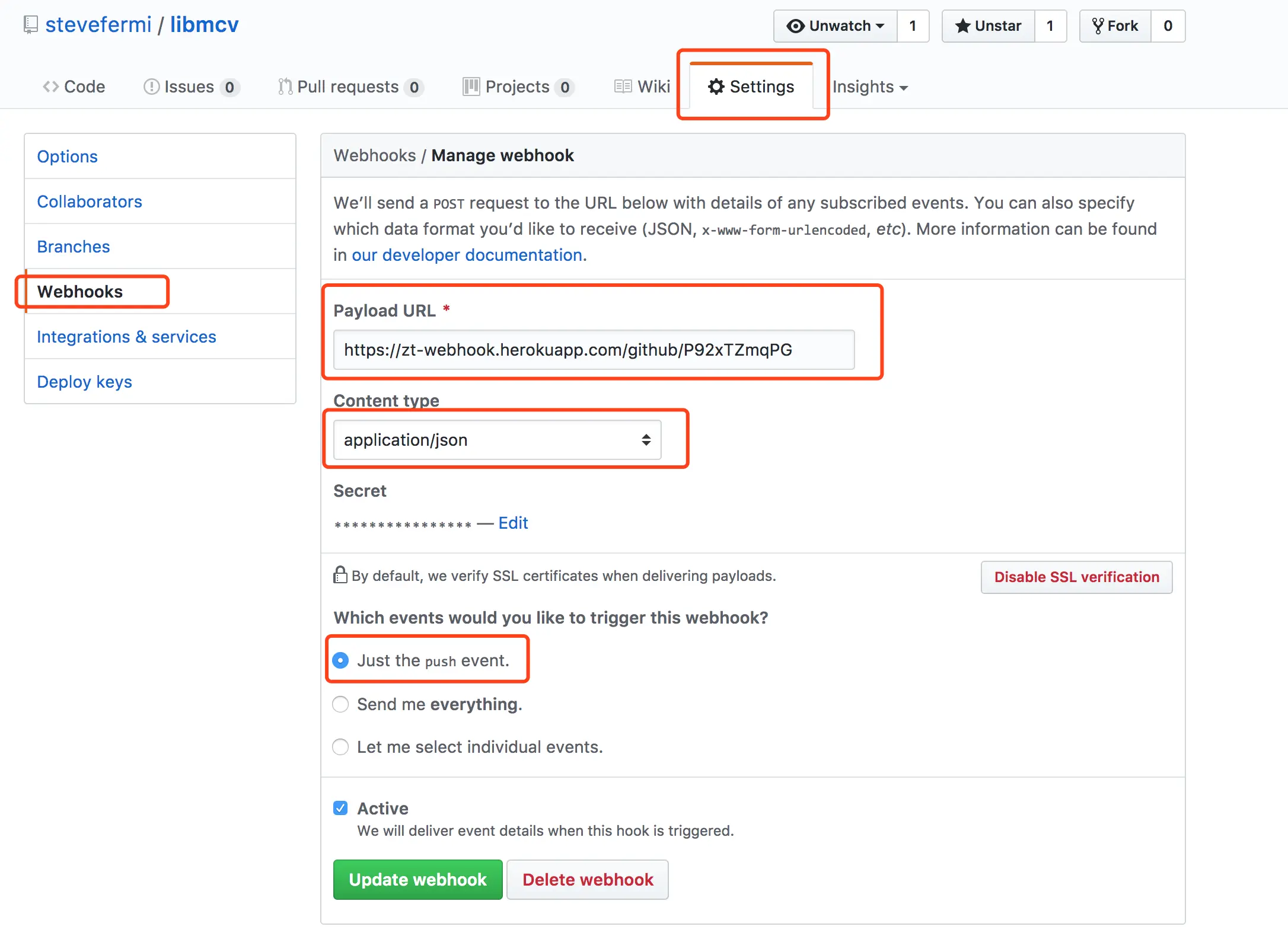The width and height of the screenshot is (1288, 933).
Task: Uncheck the Active checkbox
Action: coord(340,808)
